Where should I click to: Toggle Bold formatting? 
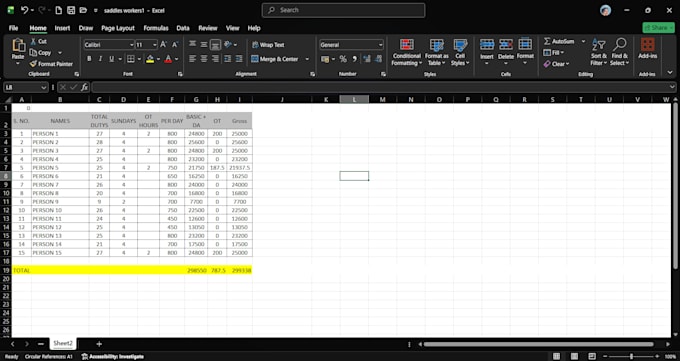pyautogui.click(x=89, y=59)
